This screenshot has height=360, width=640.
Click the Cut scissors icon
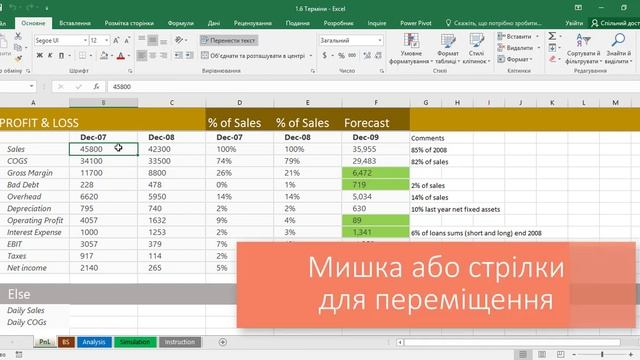point(18,36)
